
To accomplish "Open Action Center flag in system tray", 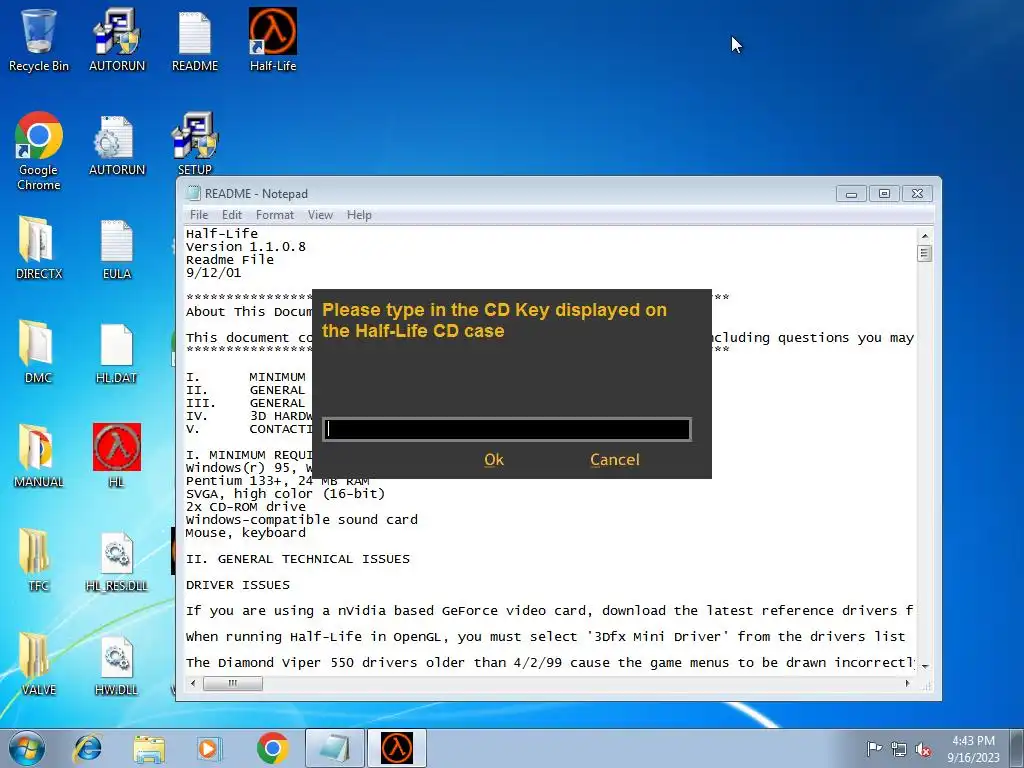I will [873, 748].
